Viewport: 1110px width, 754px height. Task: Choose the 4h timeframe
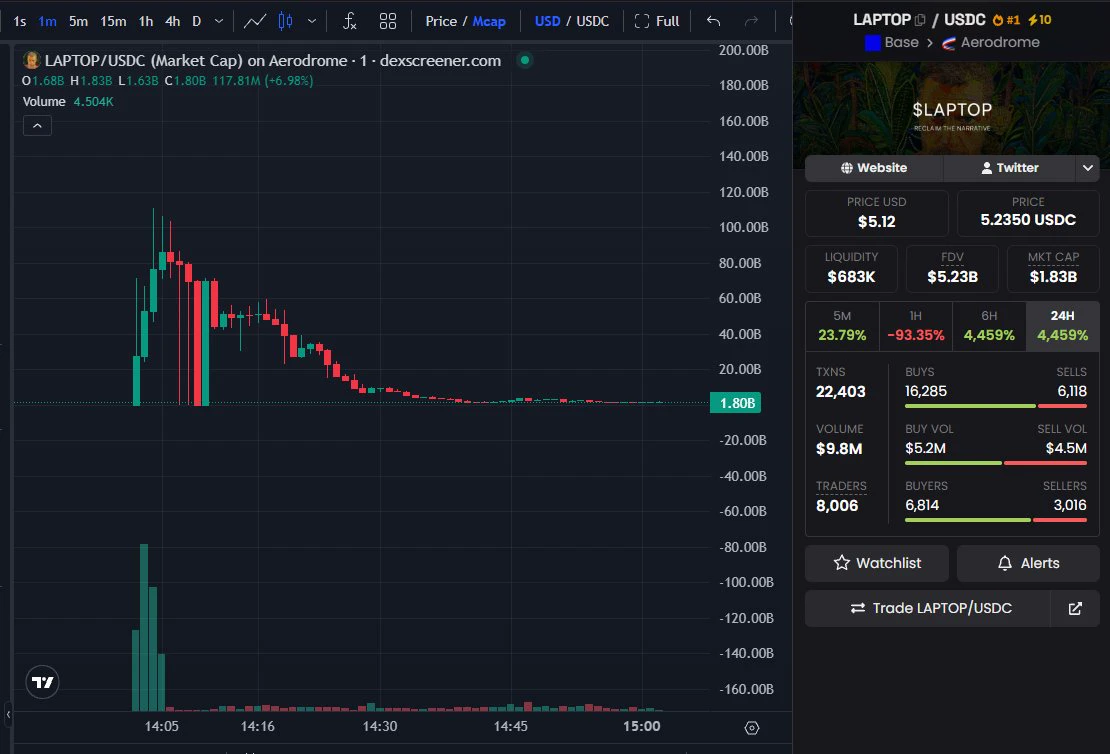point(173,21)
